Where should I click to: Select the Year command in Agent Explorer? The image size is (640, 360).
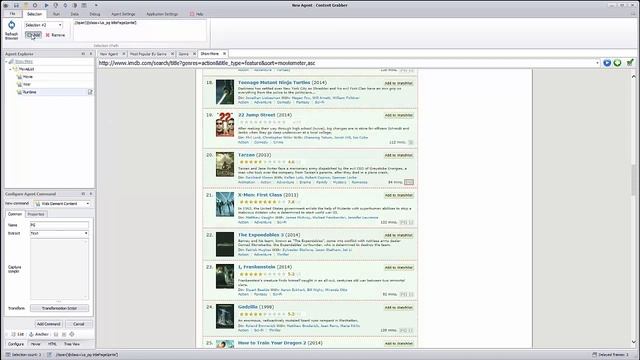27,84
